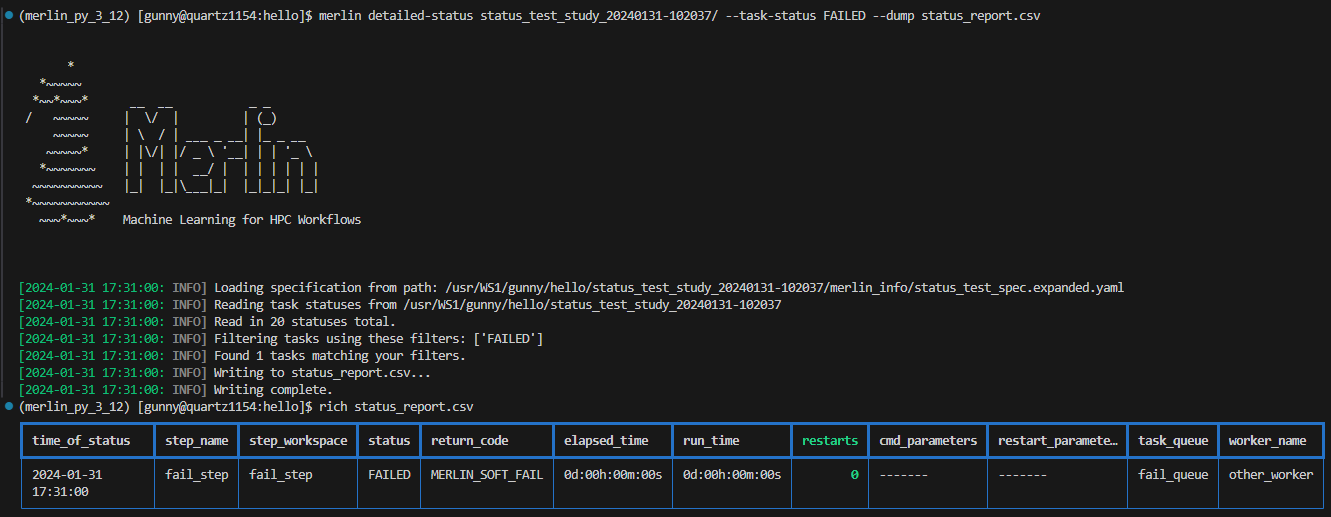Image resolution: width=1331 pixels, height=517 pixels.
Task: Click the 'step_workspace' column header
Action: 298,441
